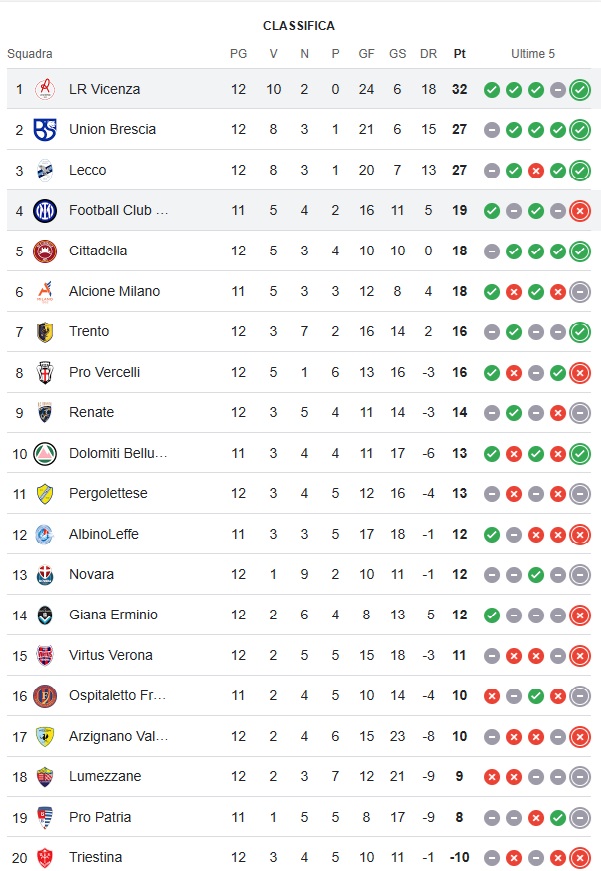Image resolution: width=601 pixels, height=871 pixels.
Task: Click Renate's latest draw result icon
Action: (580, 413)
